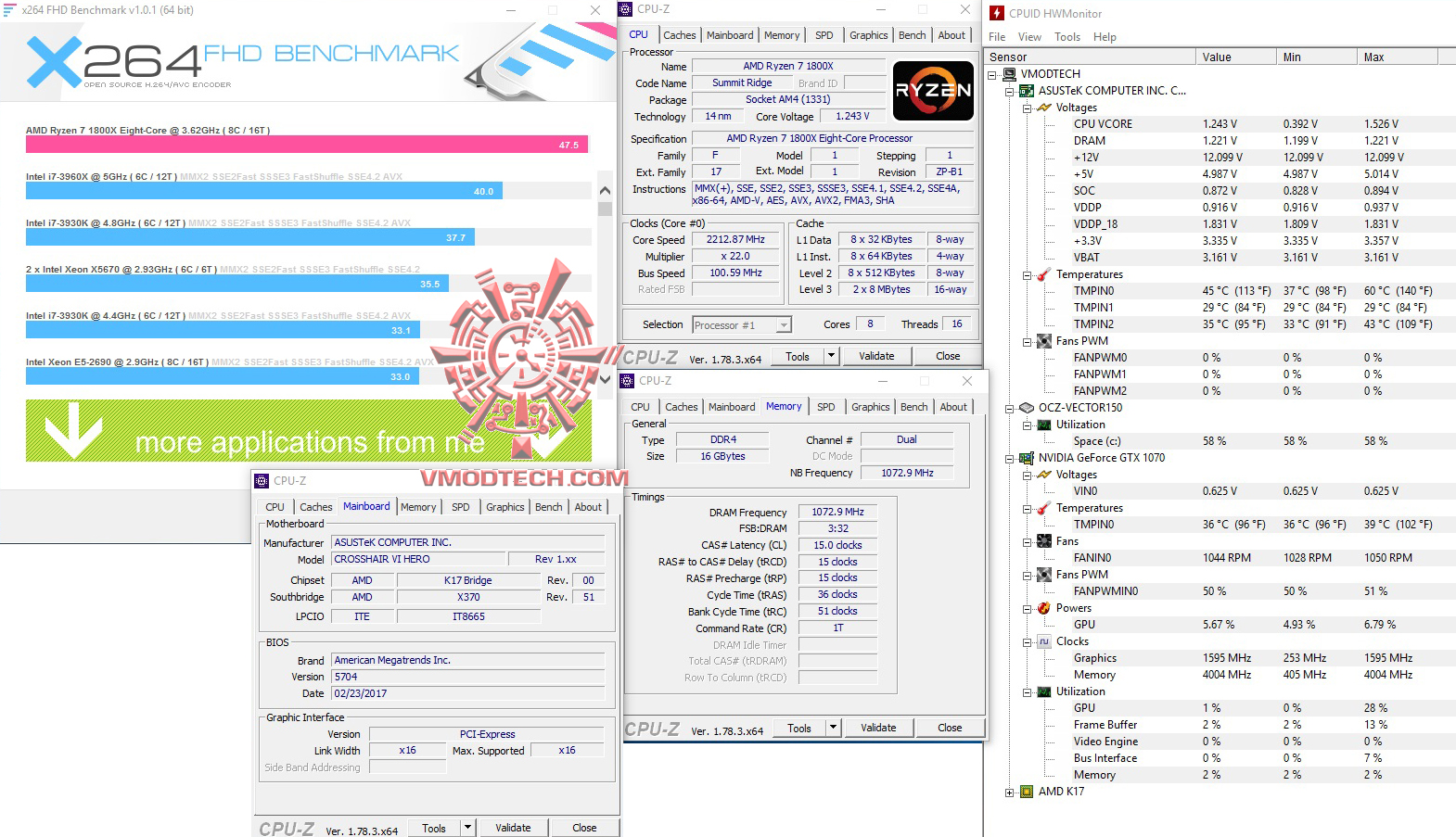
Task: Collapse ASUSTeK Voltages section
Action: click(1028, 108)
